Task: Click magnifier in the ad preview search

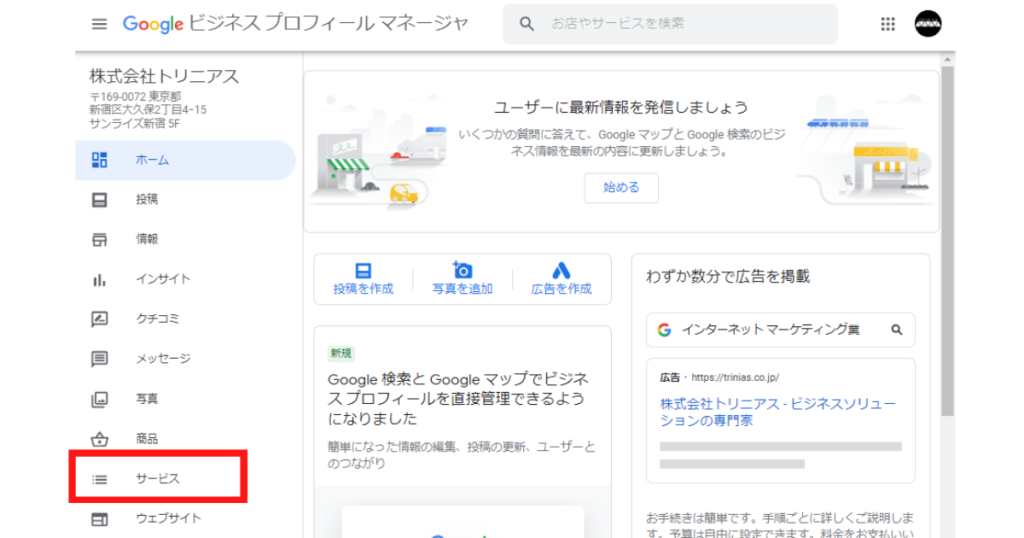Action: pos(897,330)
